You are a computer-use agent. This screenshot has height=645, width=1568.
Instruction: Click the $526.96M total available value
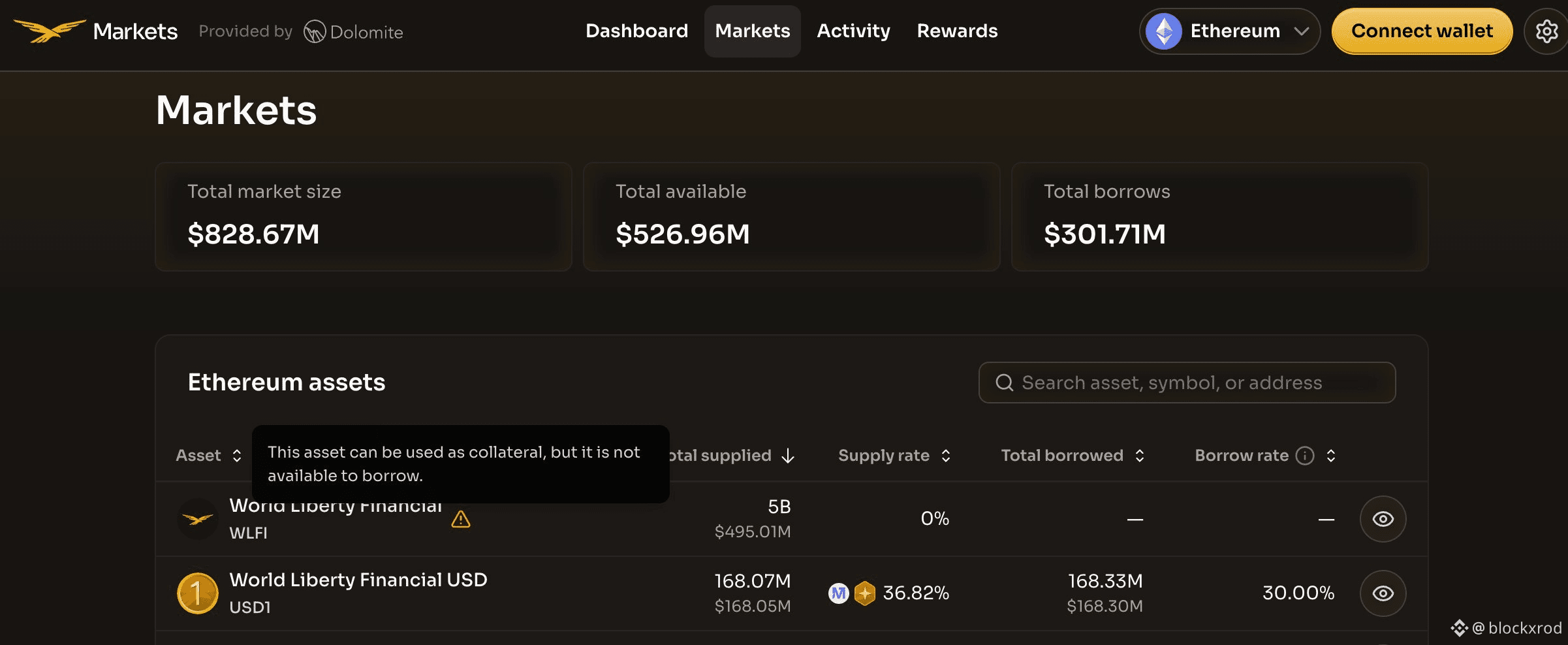click(683, 234)
